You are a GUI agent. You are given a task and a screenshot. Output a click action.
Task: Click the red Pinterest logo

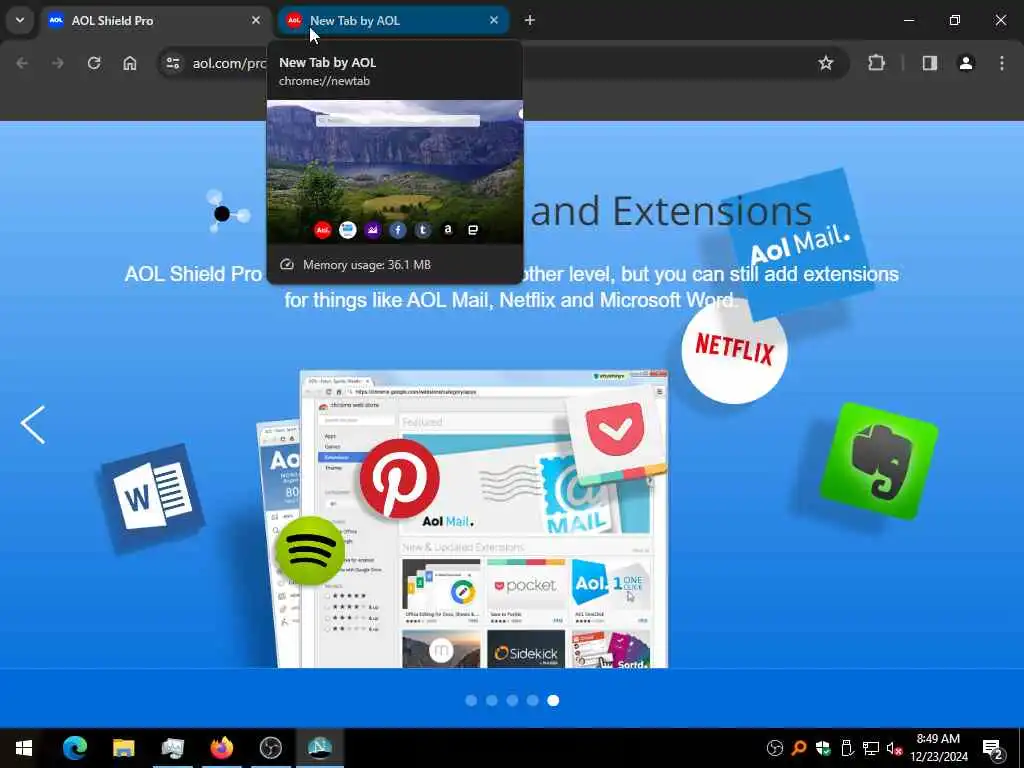399,479
